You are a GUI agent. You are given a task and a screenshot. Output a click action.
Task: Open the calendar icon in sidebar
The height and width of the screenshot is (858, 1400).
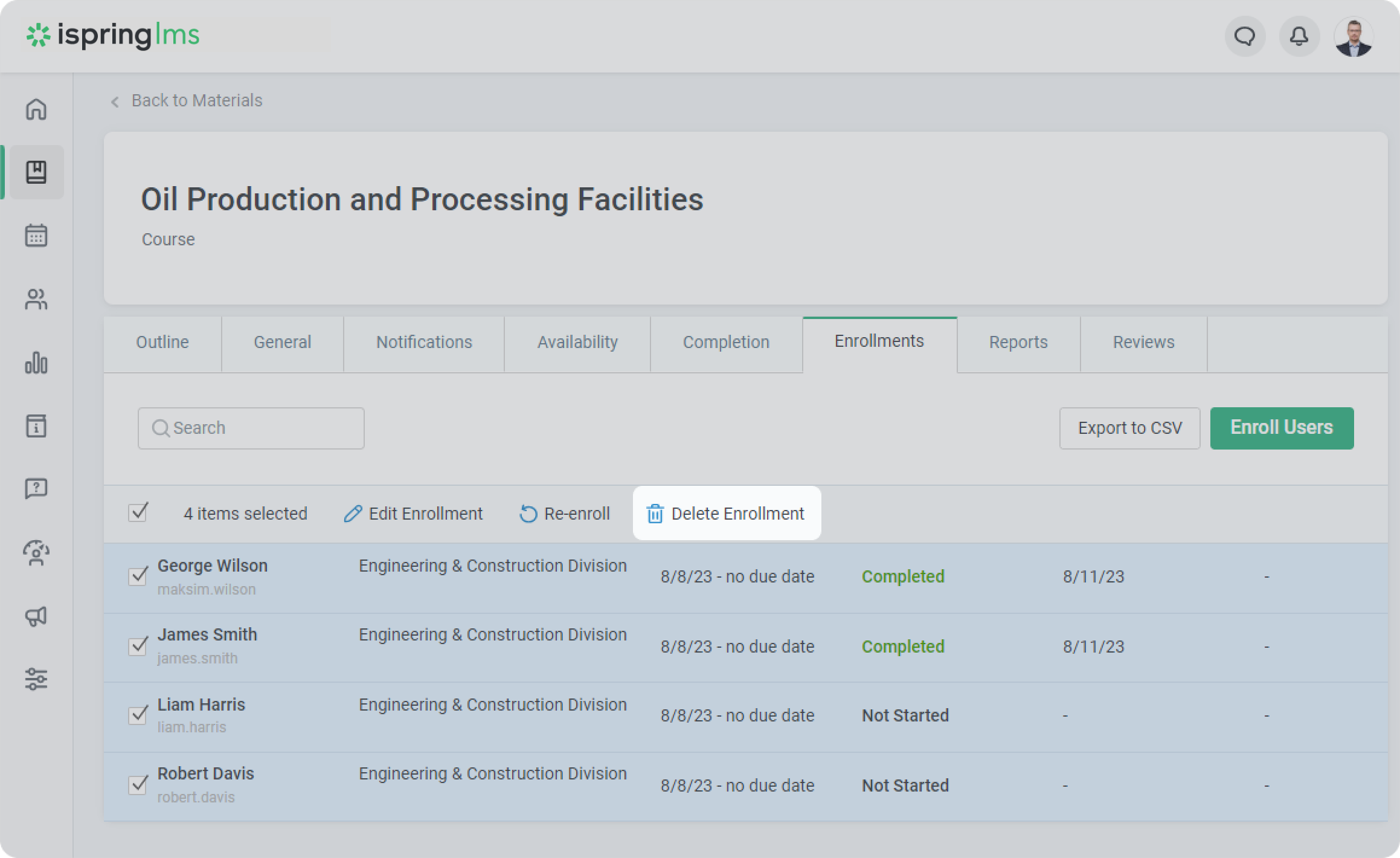click(36, 236)
